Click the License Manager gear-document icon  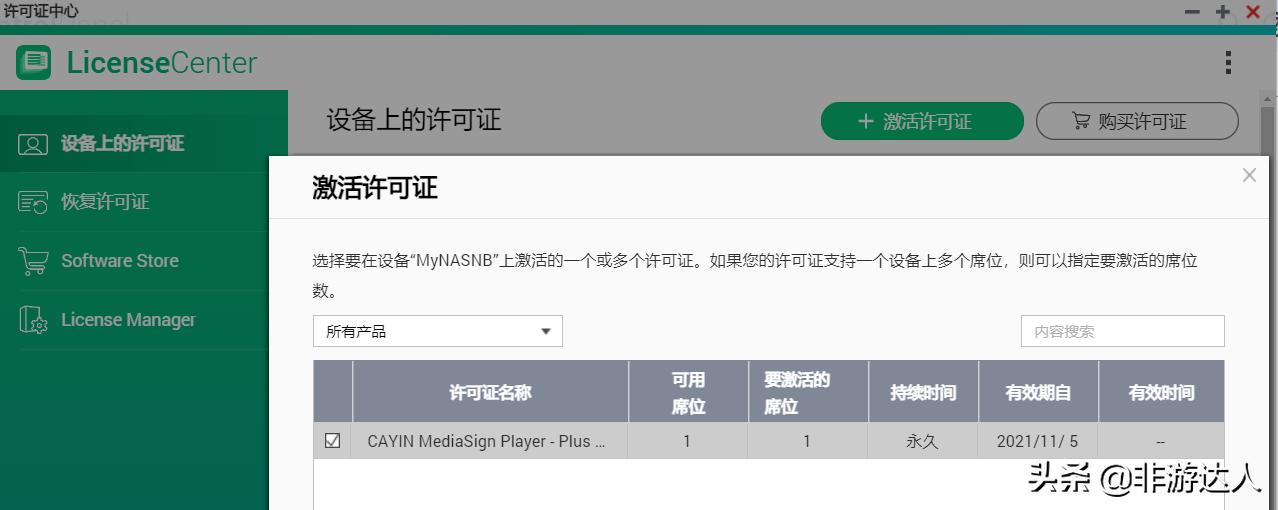point(33,320)
